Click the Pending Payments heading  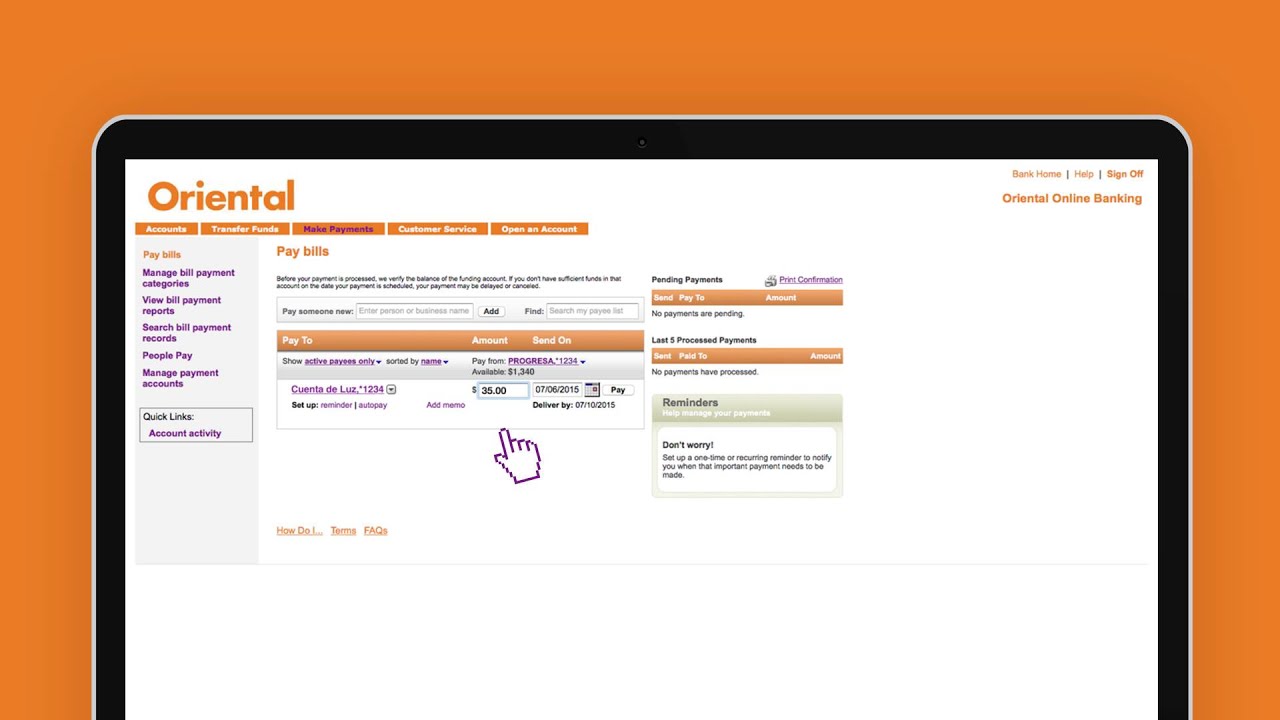click(687, 280)
